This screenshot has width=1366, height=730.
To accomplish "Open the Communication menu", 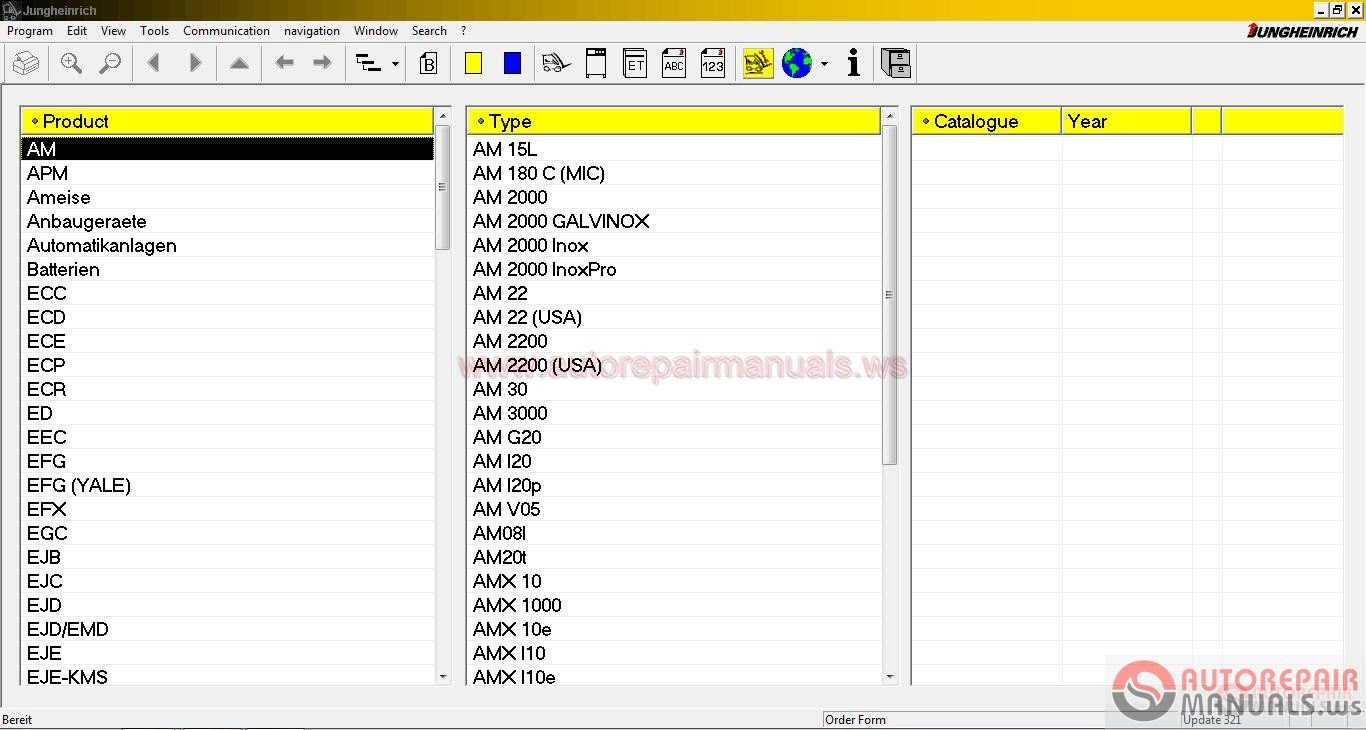I will point(227,31).
